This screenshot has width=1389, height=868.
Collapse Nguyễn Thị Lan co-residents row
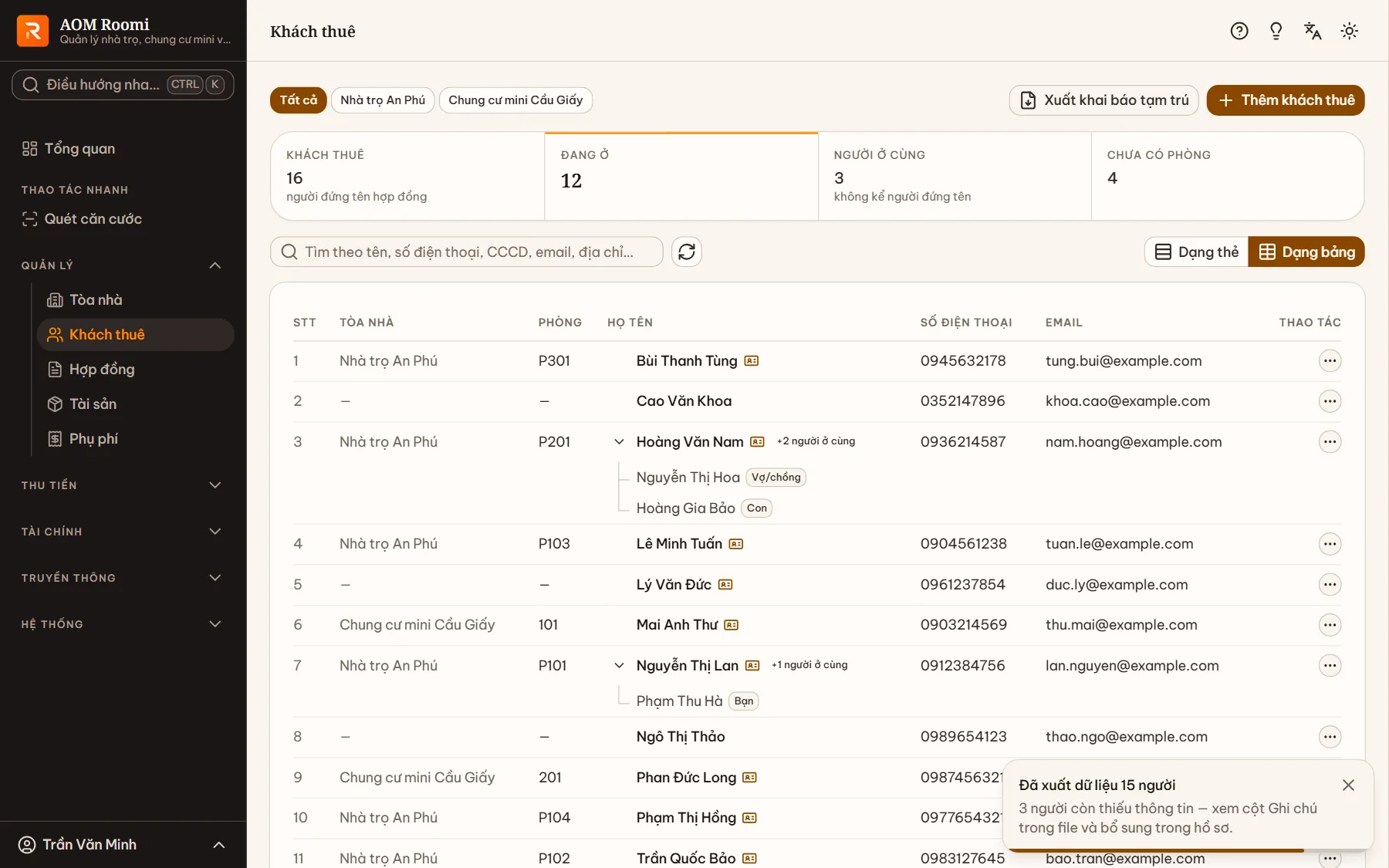(x=619, y=666)
